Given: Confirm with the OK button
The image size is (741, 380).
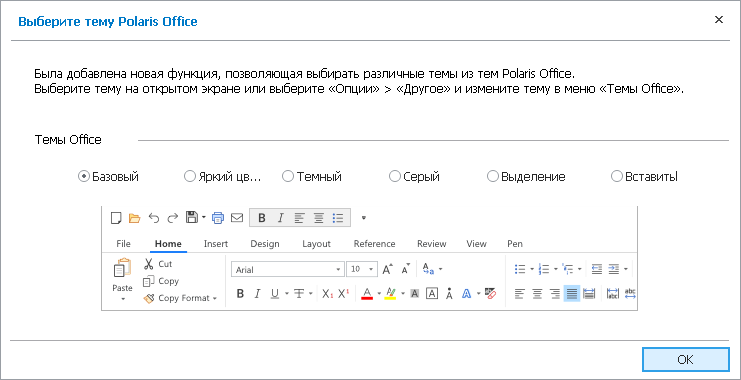Looking at the screenshot, I should click(x=685, y=360).
